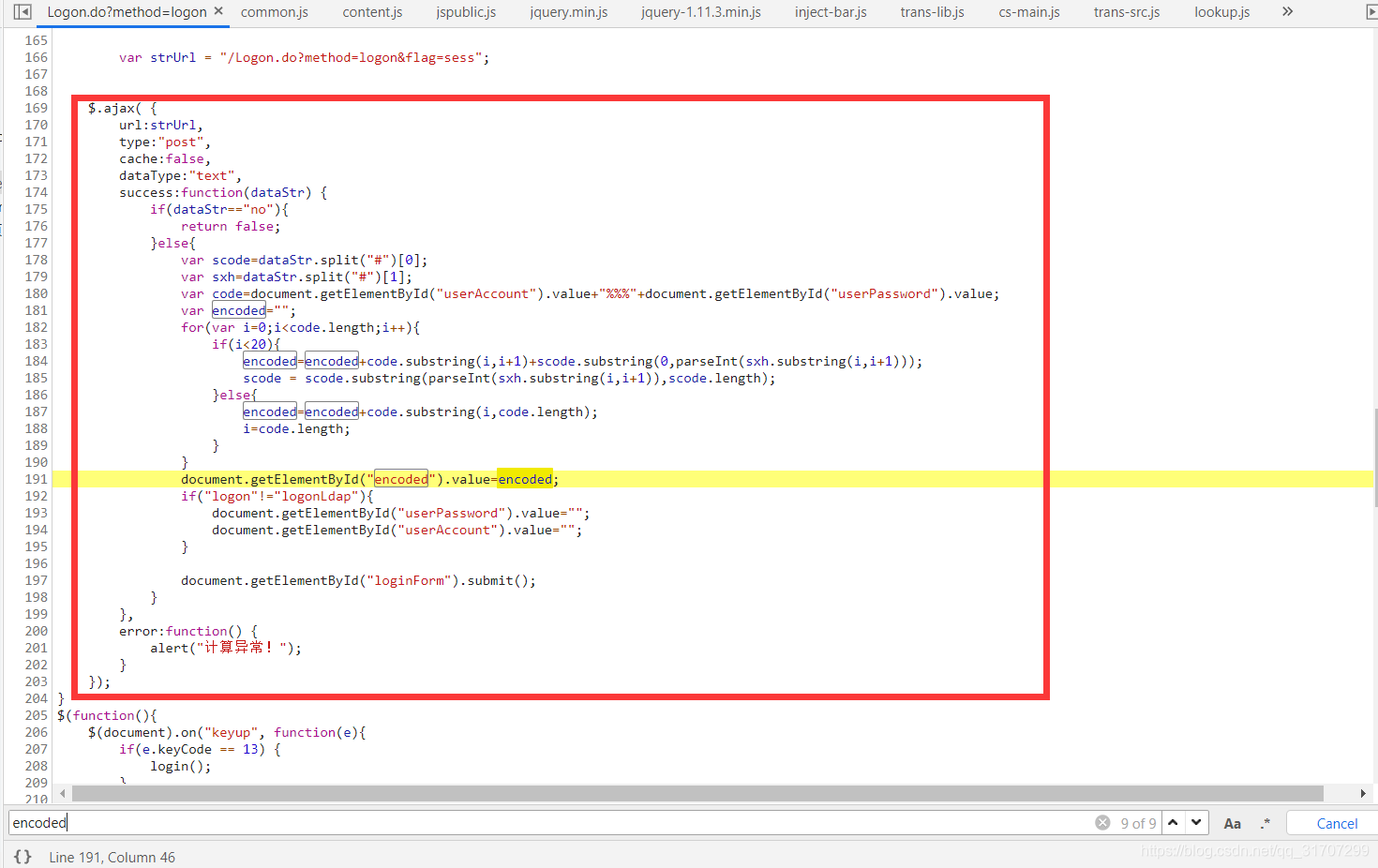Screen dimensions: 1378x868
Task: Switch to inject-bar.js tab
Action: click(831, 12)
